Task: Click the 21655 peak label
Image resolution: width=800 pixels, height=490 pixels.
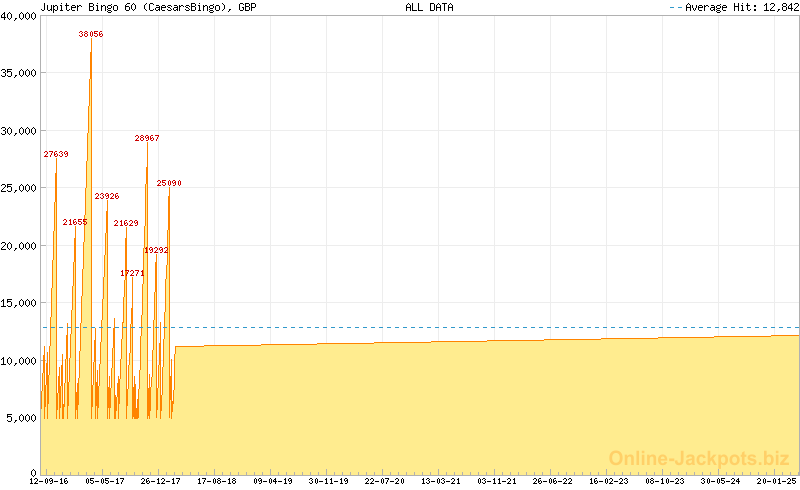Action: coord(75,222)
